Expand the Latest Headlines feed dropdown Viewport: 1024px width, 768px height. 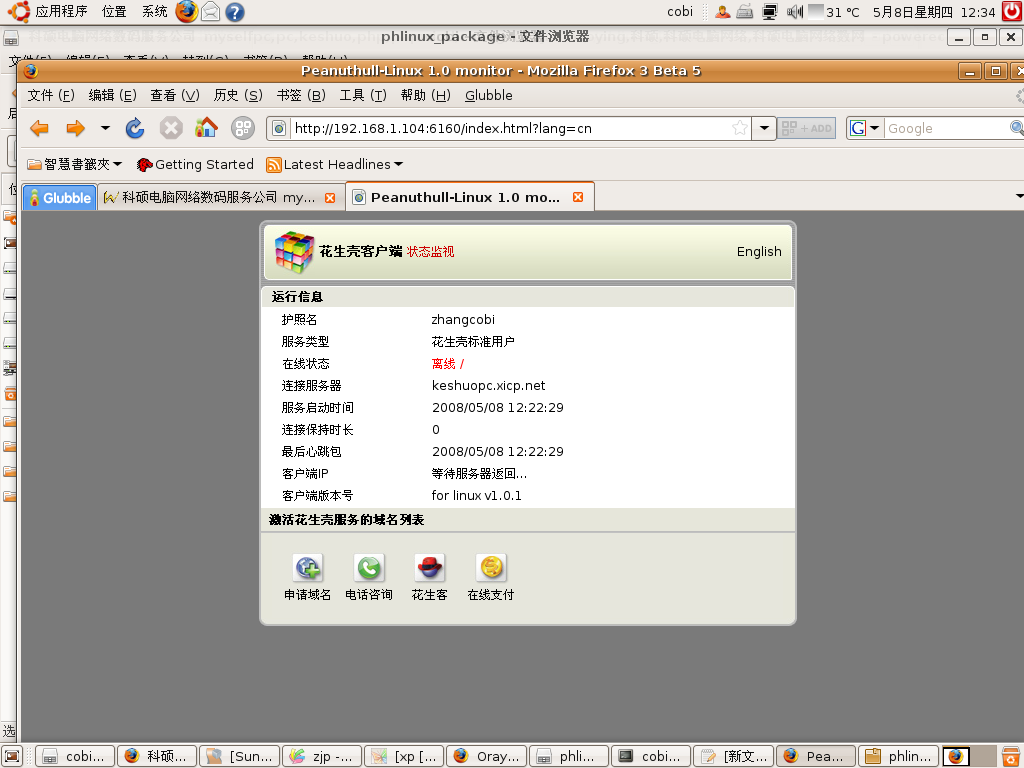[x=334, y=165]
